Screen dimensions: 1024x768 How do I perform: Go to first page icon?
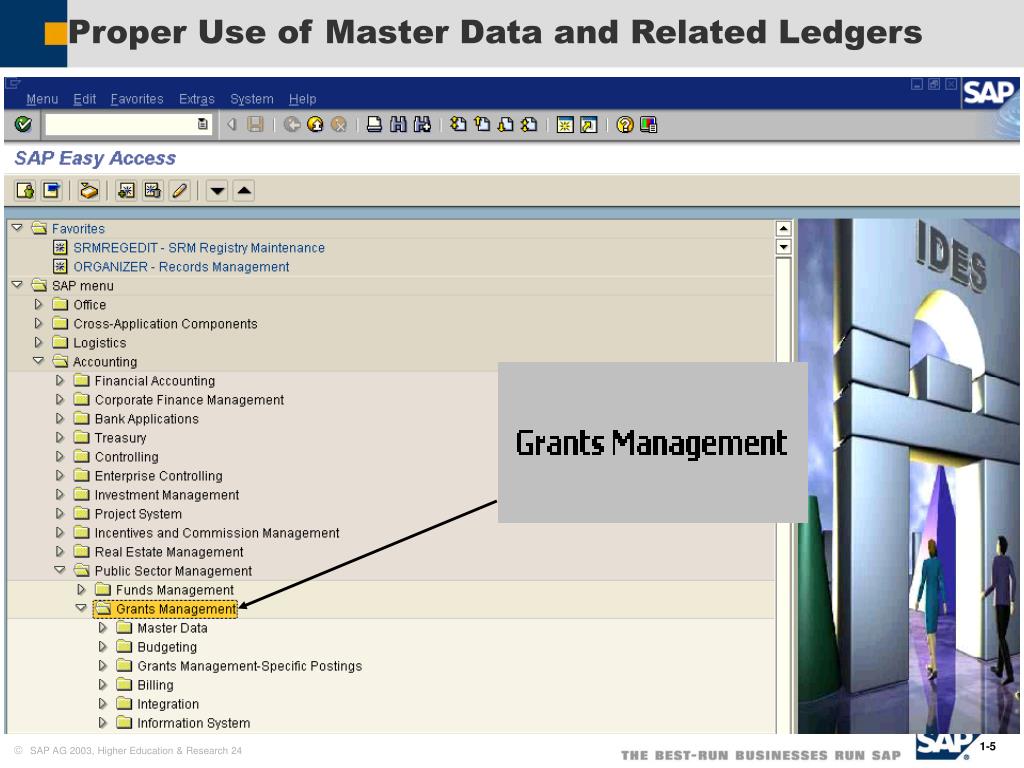point(458,124)
